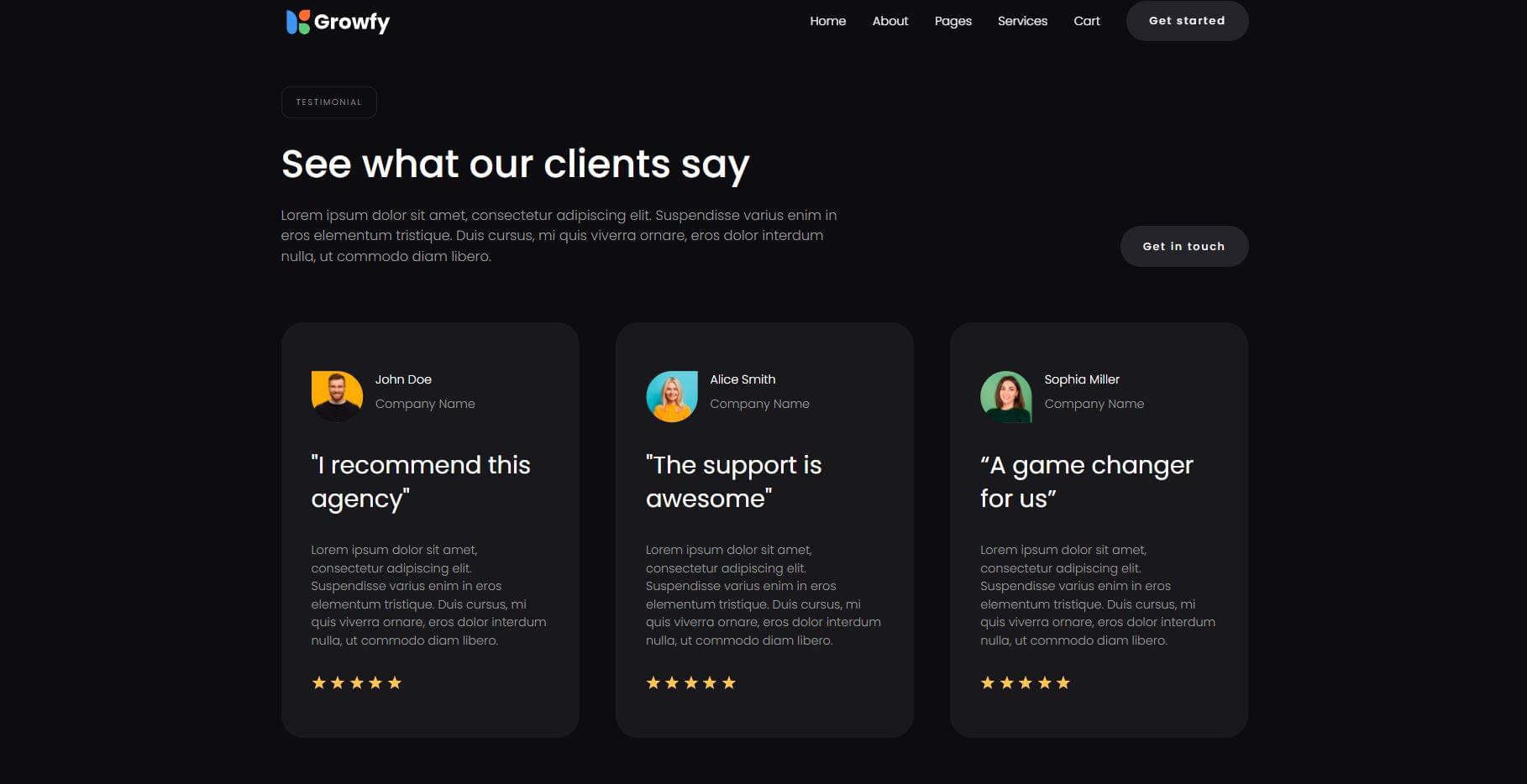
Task: Click the star rating in John Doe's card
Action: click(x=357, y=683)
